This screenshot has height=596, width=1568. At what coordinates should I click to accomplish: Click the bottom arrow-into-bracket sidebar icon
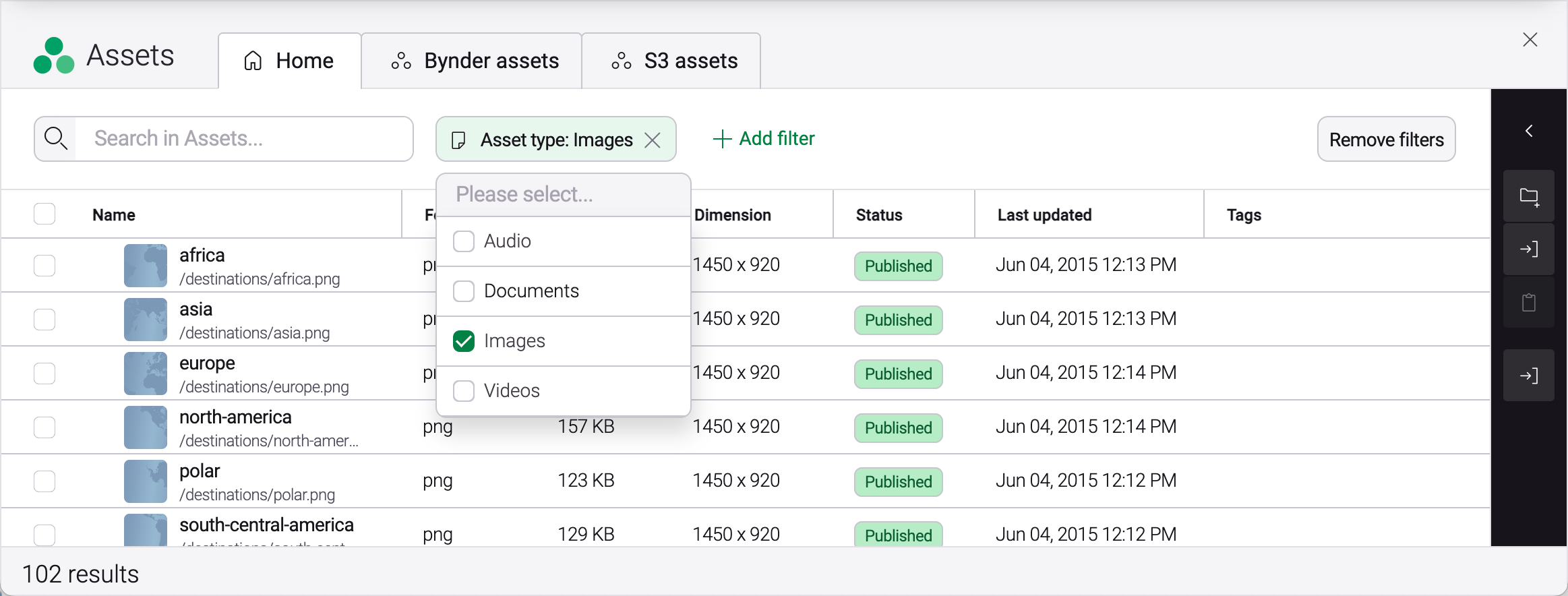coord(1528,376)
